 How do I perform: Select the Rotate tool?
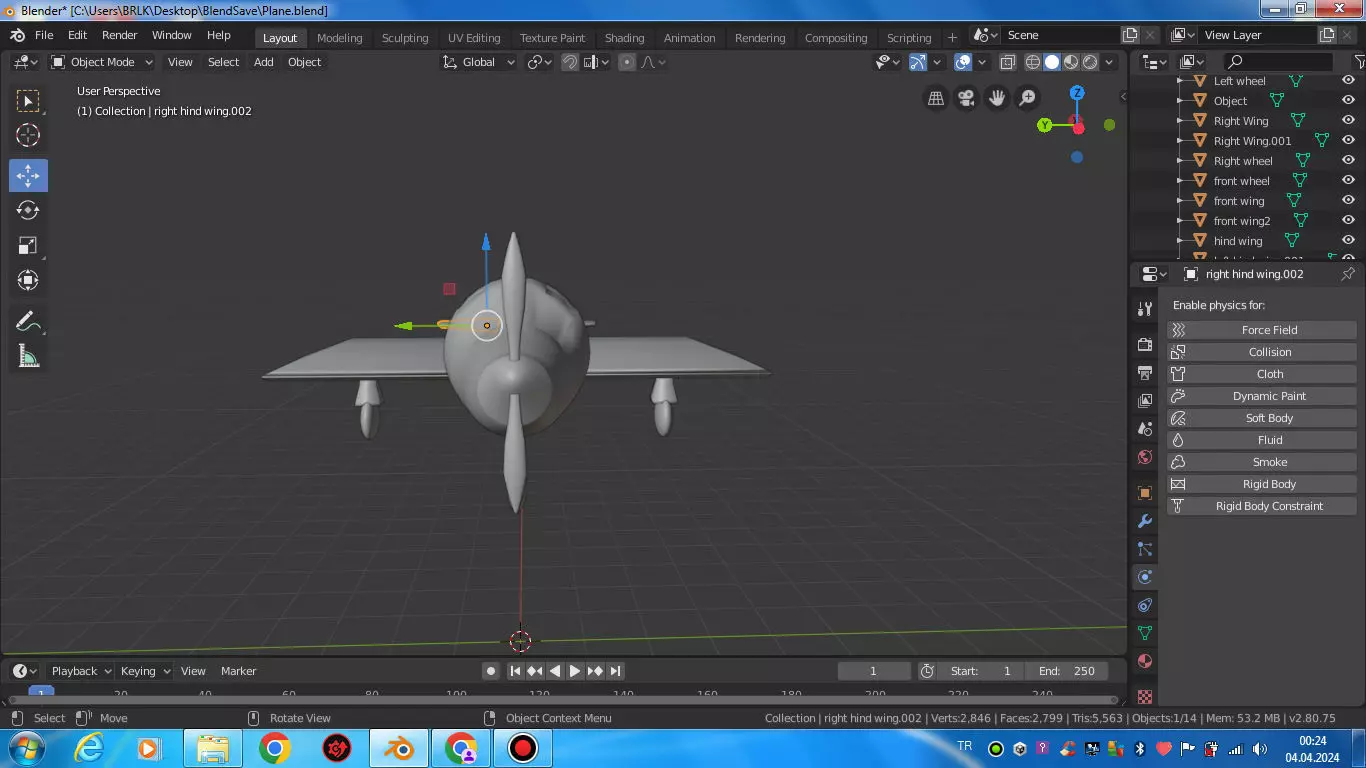click(28, 210)
